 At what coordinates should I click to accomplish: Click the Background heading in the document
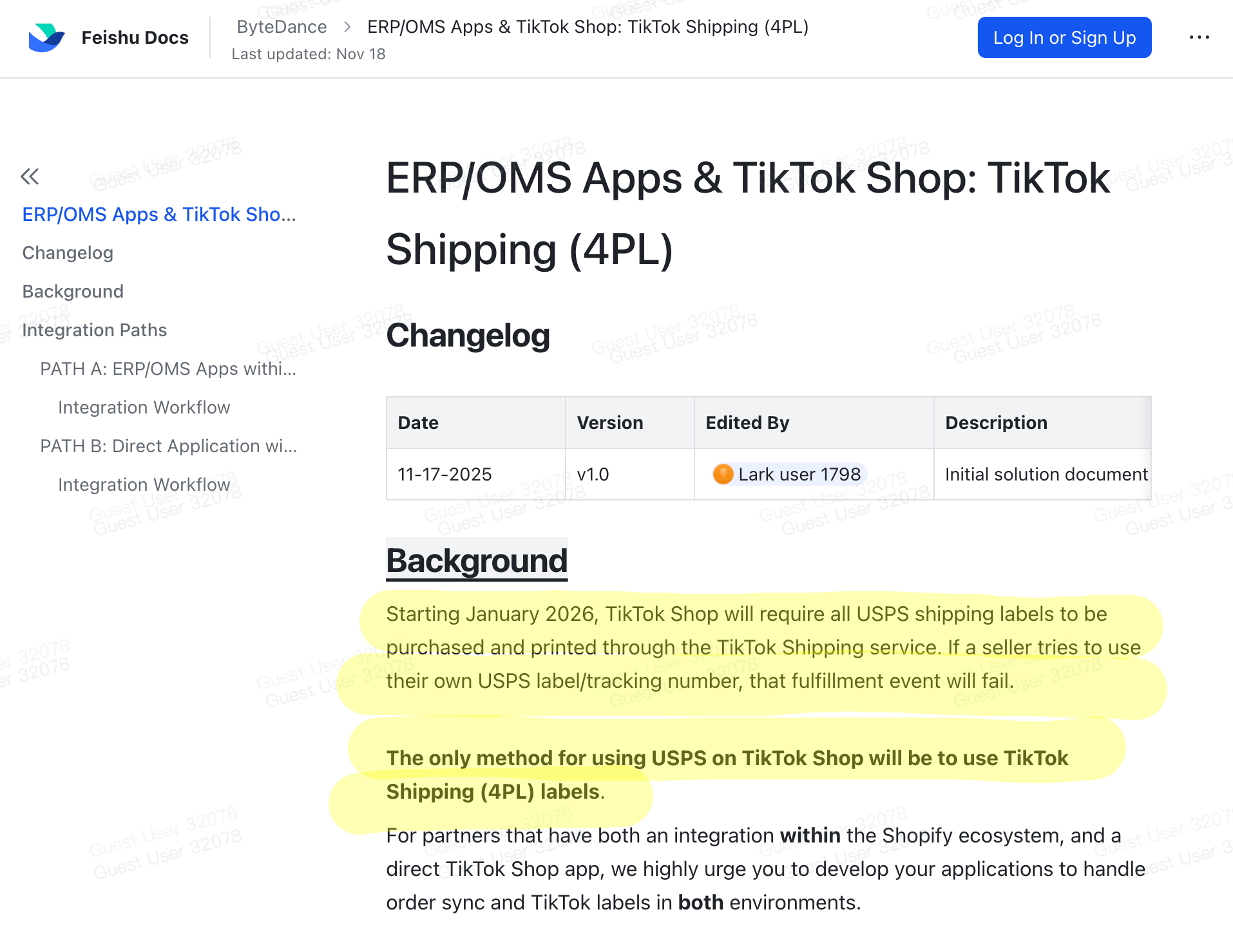point(477,560)
